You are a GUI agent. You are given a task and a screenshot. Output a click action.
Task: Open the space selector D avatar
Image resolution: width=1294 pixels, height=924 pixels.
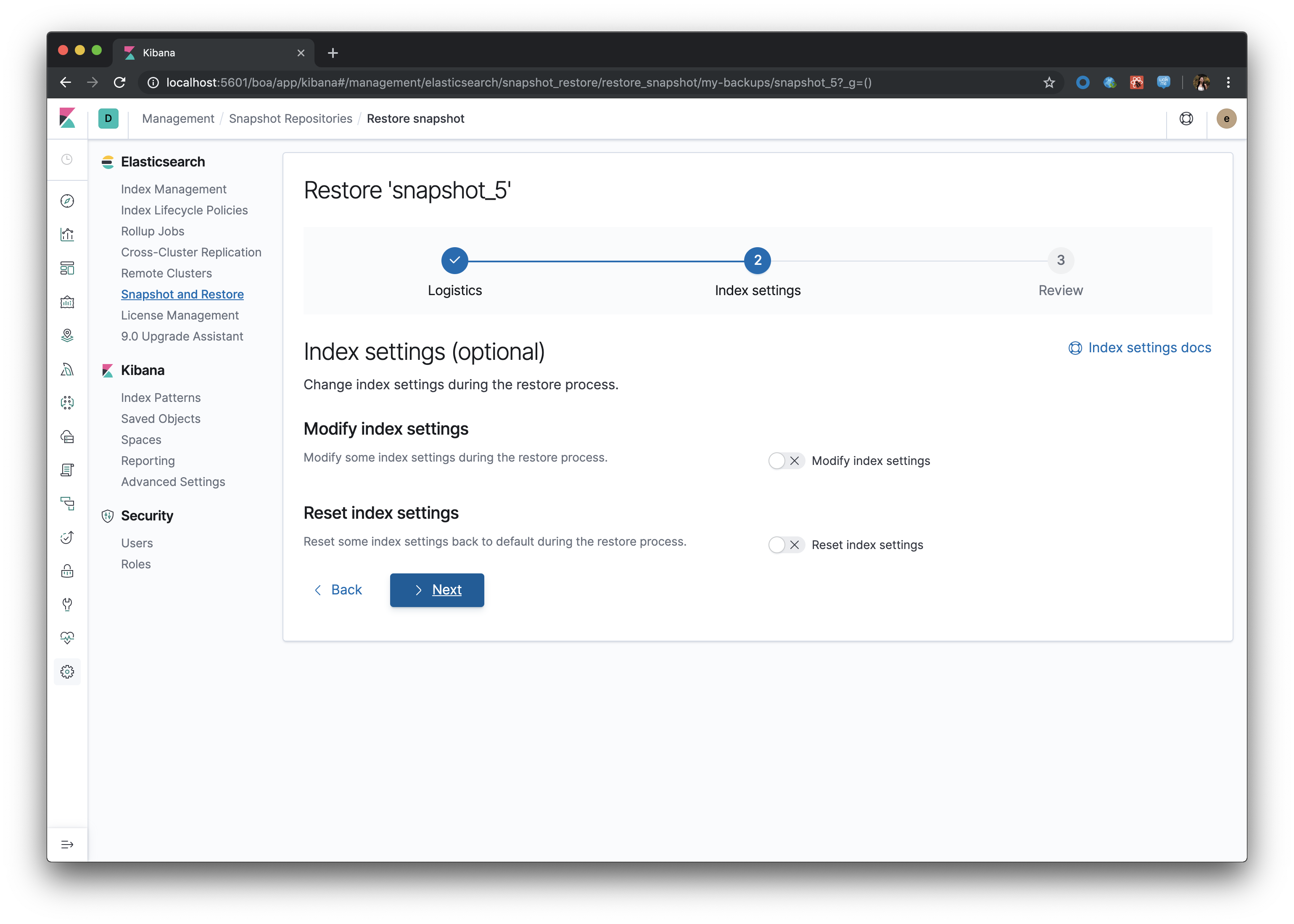pos(108,119)
